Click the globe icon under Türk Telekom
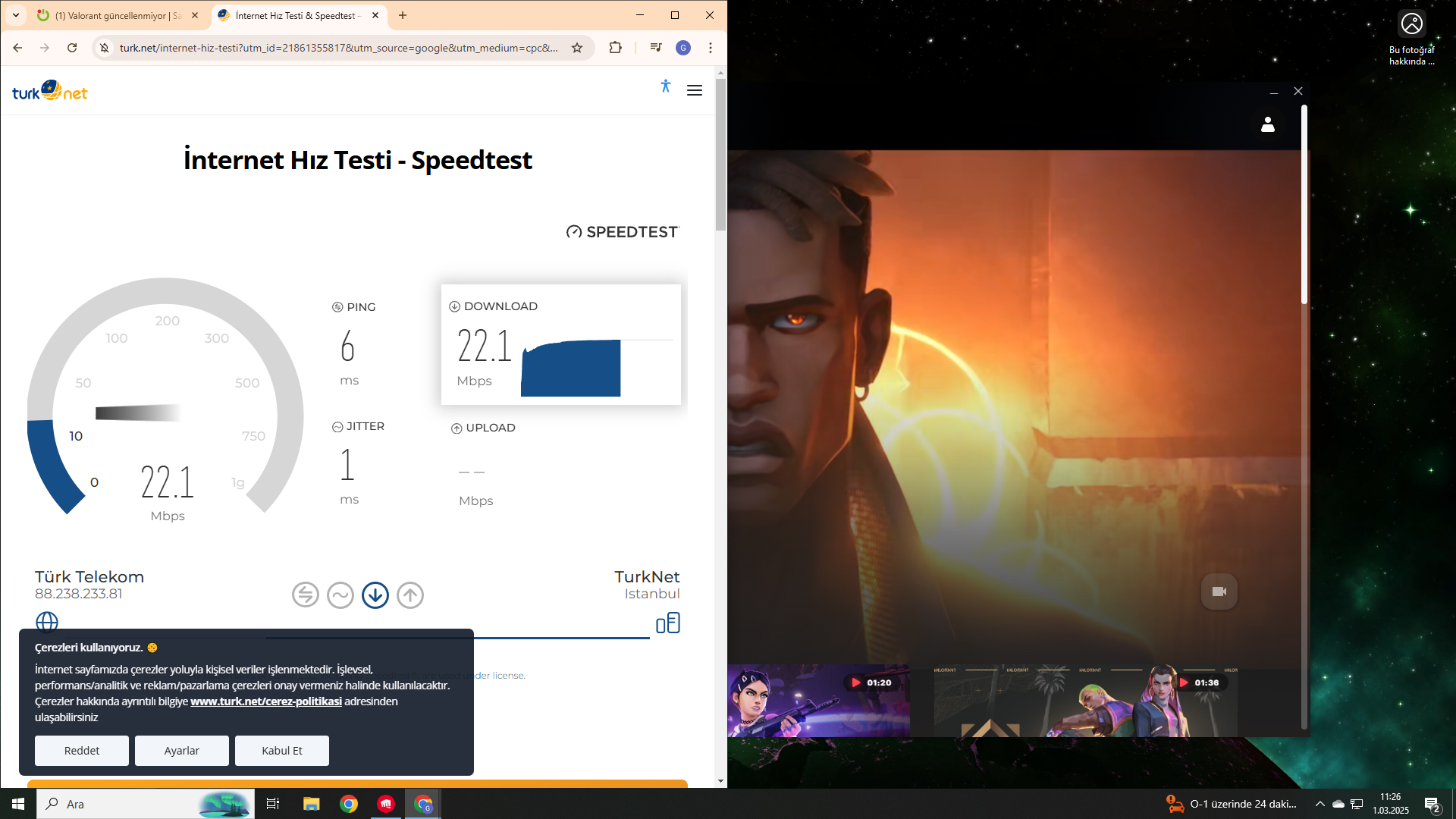 click(47, 622)
